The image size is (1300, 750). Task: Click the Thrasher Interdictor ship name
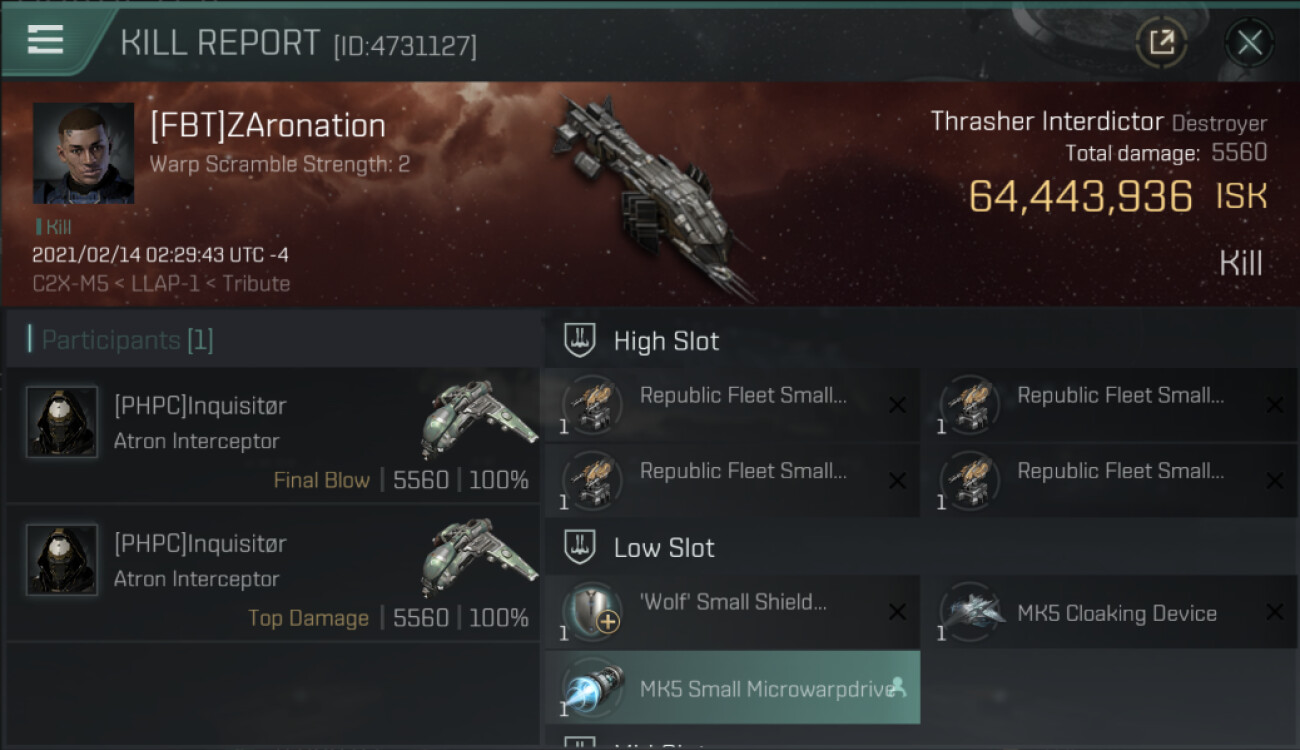1047,122
